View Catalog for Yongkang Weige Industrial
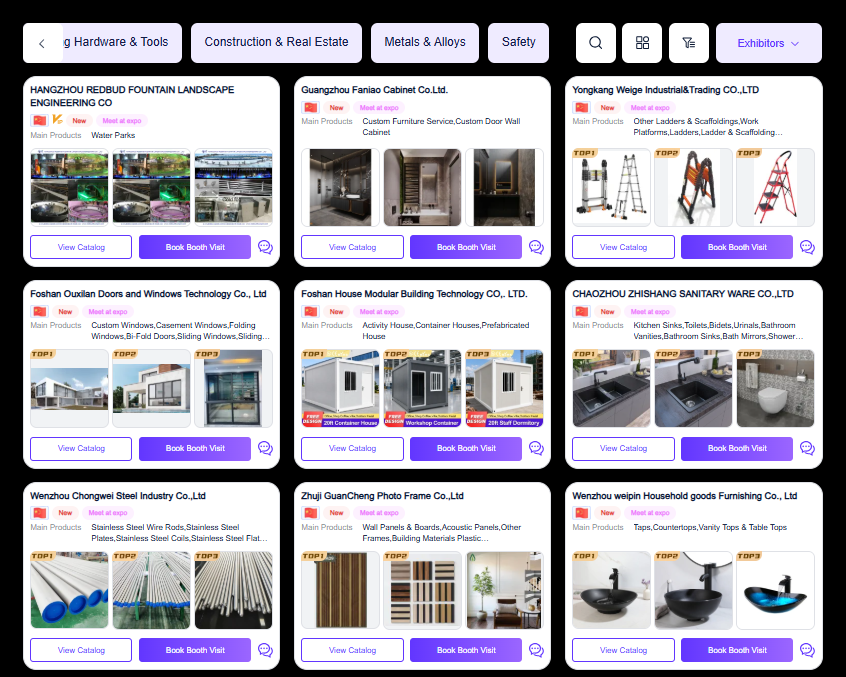Screen dimensions: 846x677 click(623, 247)
